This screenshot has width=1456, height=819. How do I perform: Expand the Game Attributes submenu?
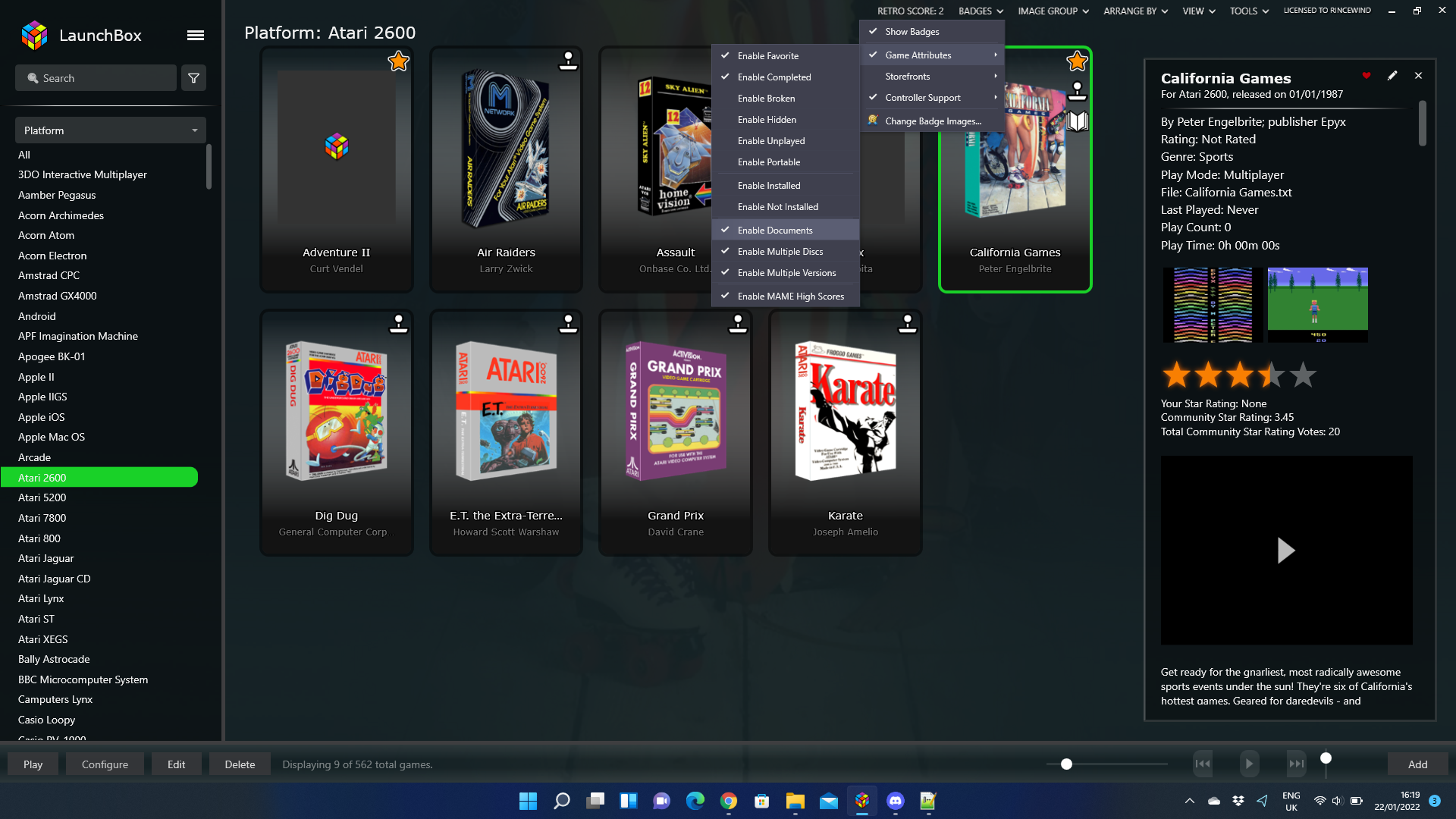932,55
